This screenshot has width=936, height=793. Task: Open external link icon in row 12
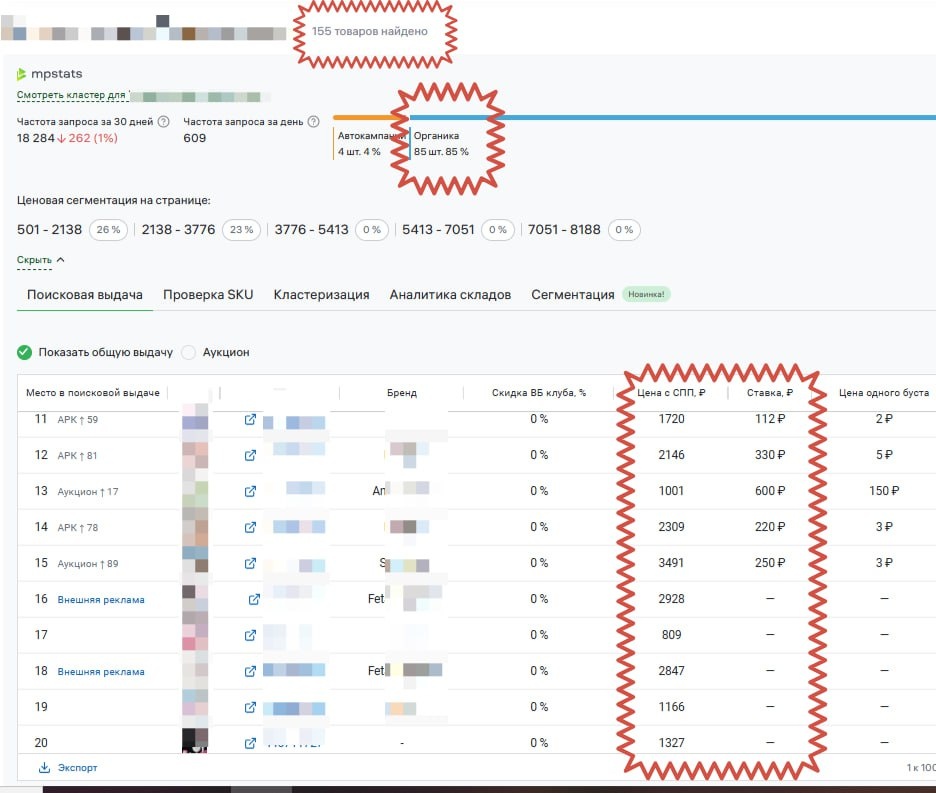[250, 456]
